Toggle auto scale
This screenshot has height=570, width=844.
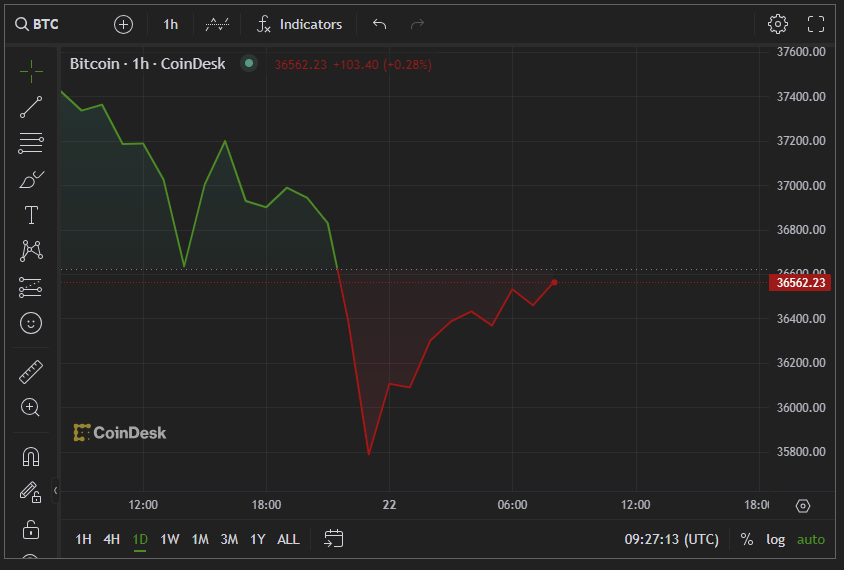(x=811, y=539)
